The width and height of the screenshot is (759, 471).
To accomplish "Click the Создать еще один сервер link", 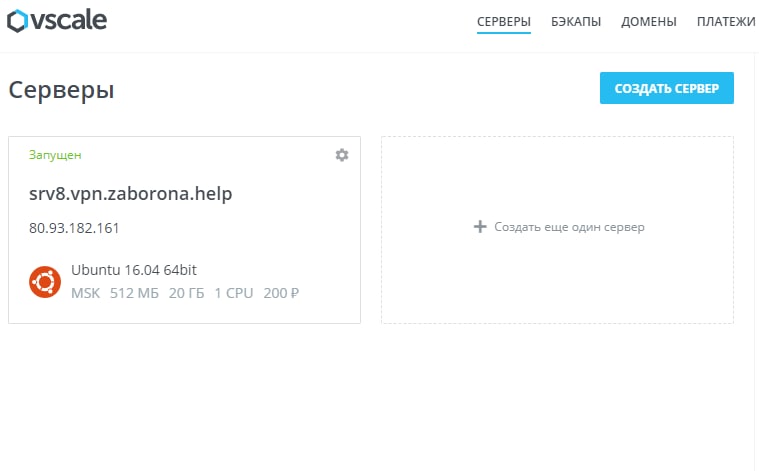I will [569, 227].
